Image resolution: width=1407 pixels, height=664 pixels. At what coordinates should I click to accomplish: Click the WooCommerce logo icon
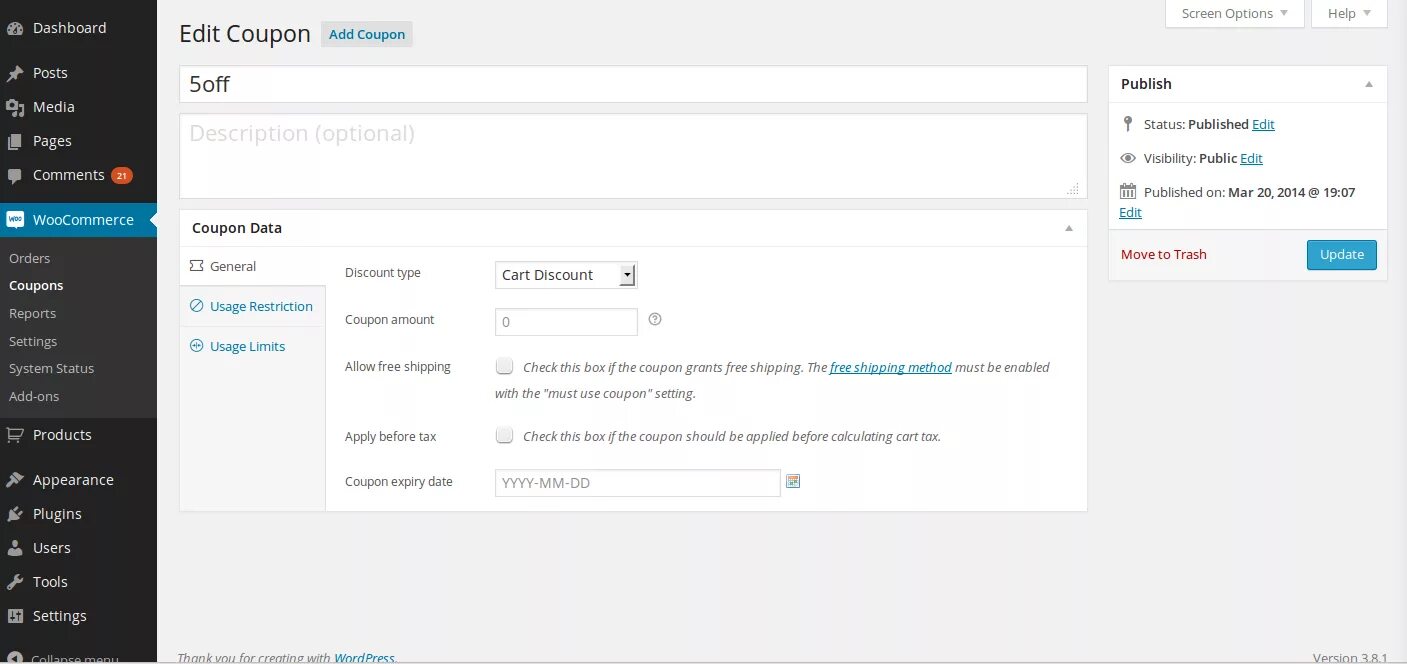click(x=15, y=220)
